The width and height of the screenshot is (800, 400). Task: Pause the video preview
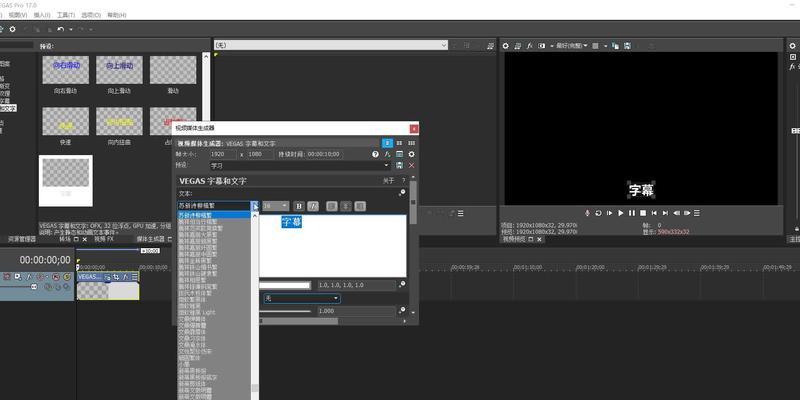[x=632, y=213]
